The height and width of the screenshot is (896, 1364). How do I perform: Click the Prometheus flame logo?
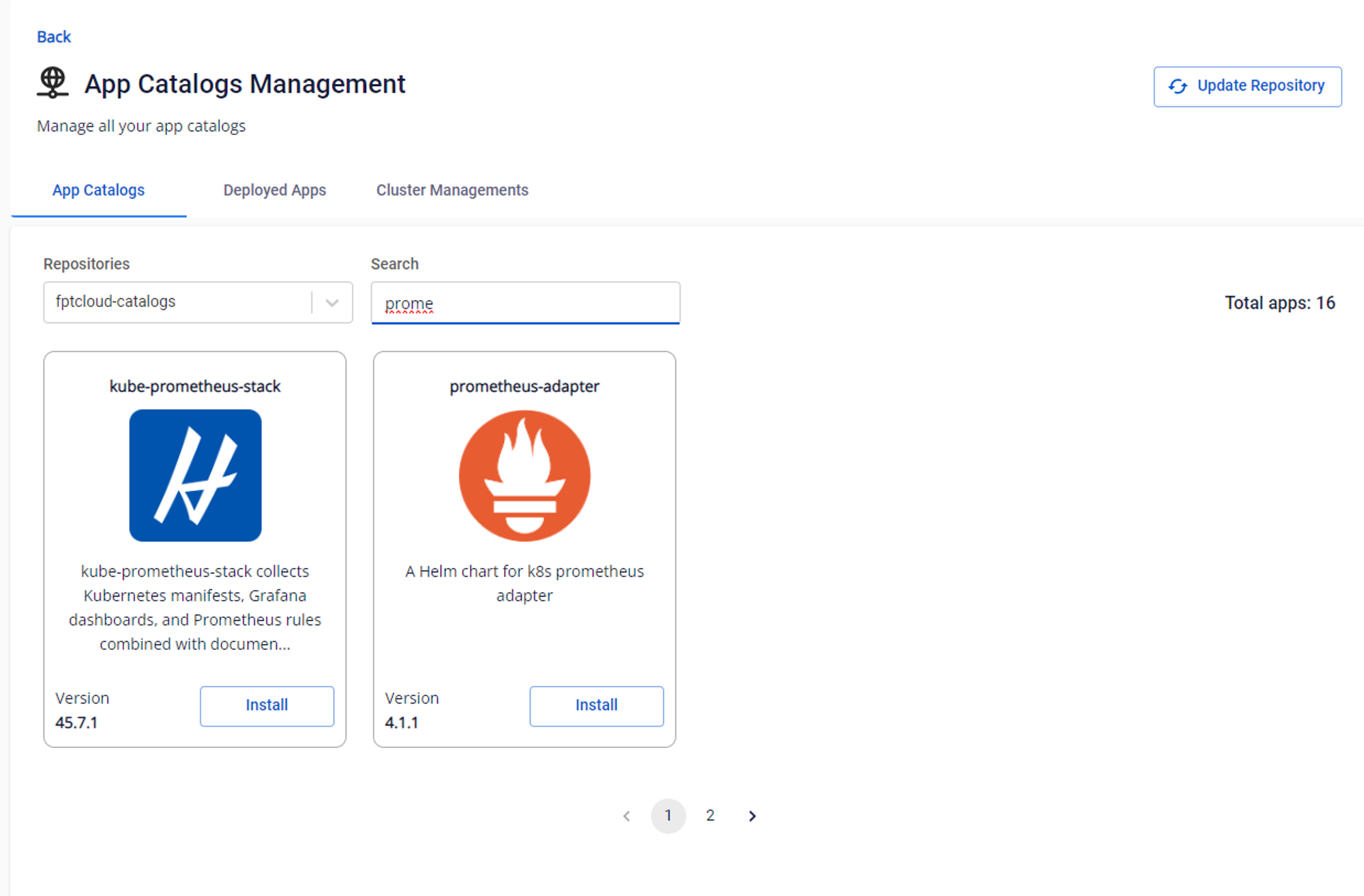(524, 475)
